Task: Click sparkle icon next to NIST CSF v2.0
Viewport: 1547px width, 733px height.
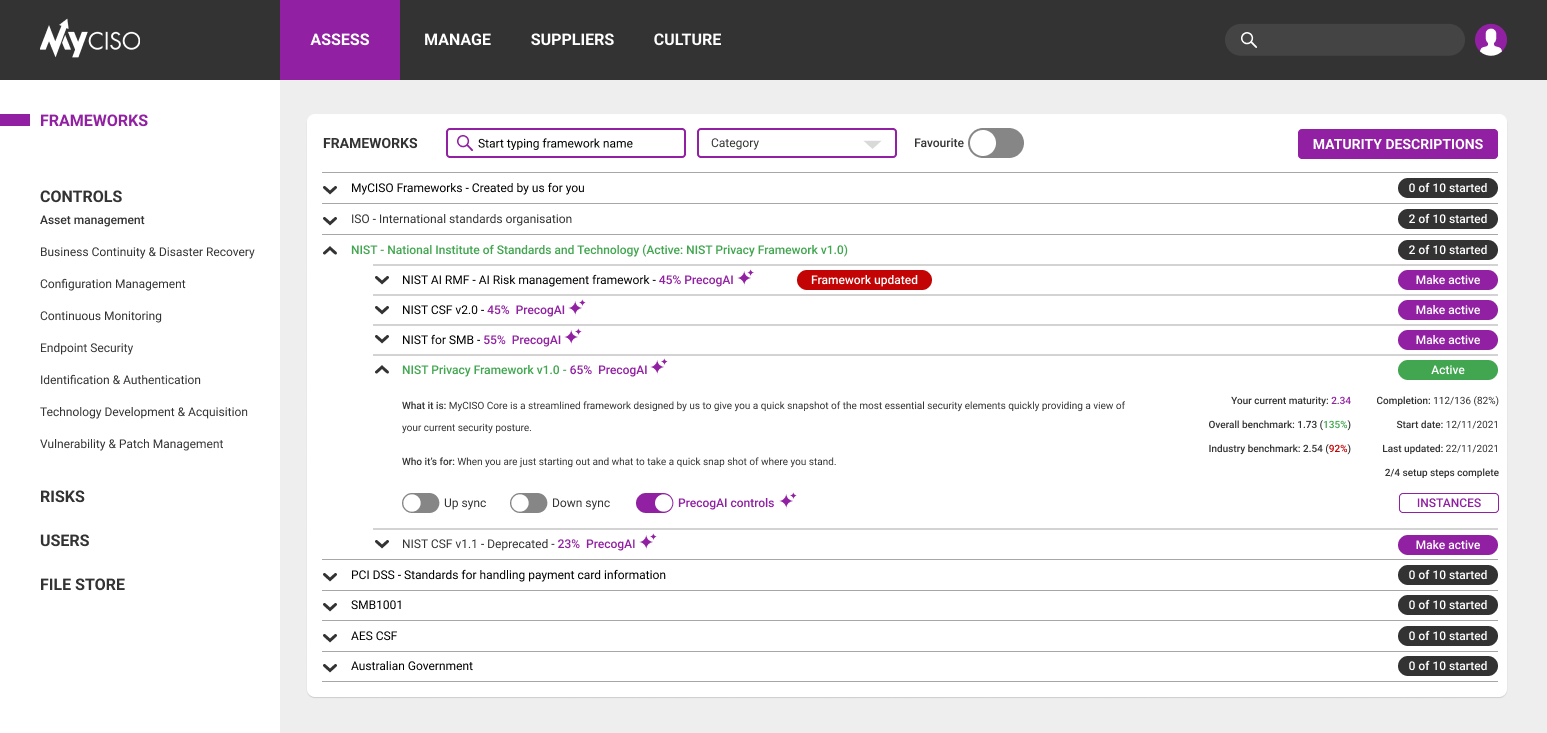Action: [576, 308]
